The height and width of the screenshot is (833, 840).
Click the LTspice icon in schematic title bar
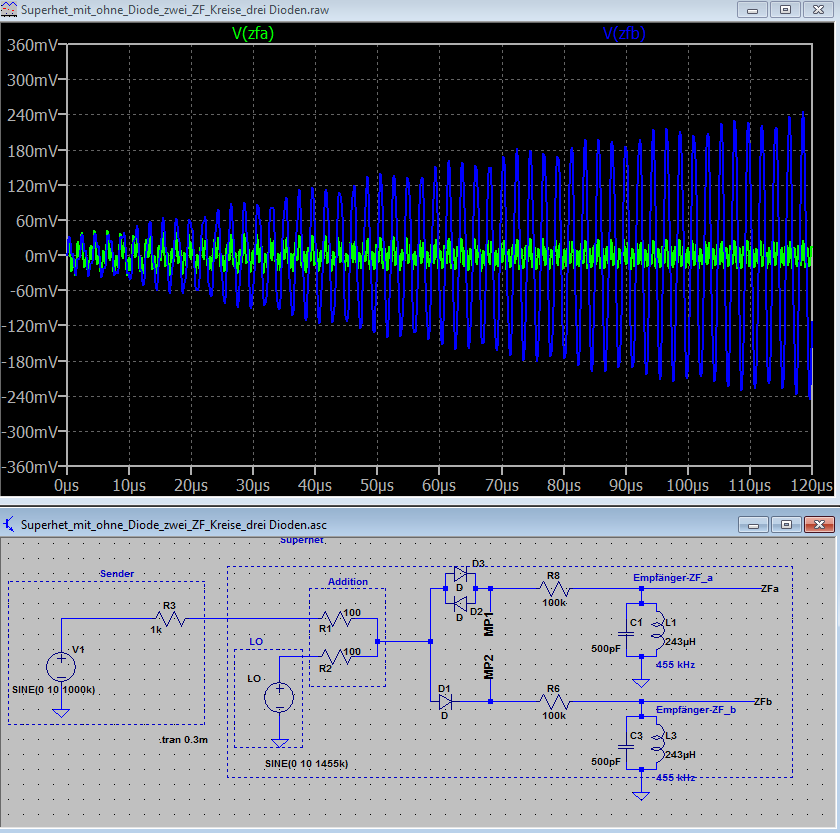pyautogui.click(x=9, y=524)
